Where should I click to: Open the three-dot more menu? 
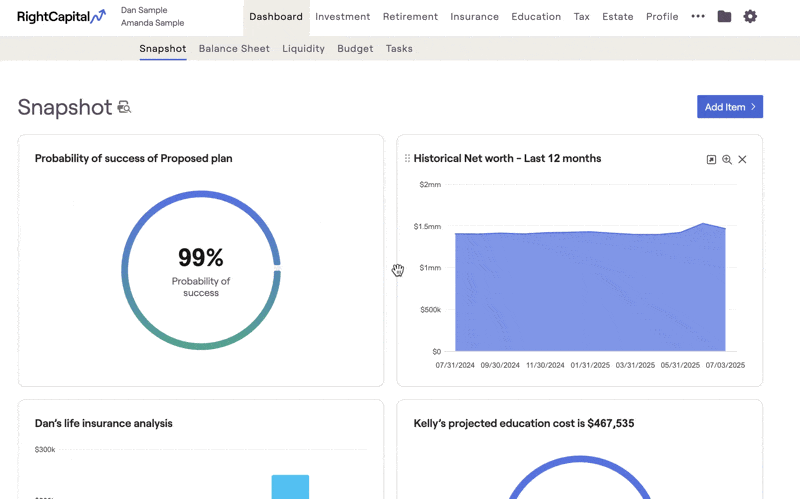point(698,16)
